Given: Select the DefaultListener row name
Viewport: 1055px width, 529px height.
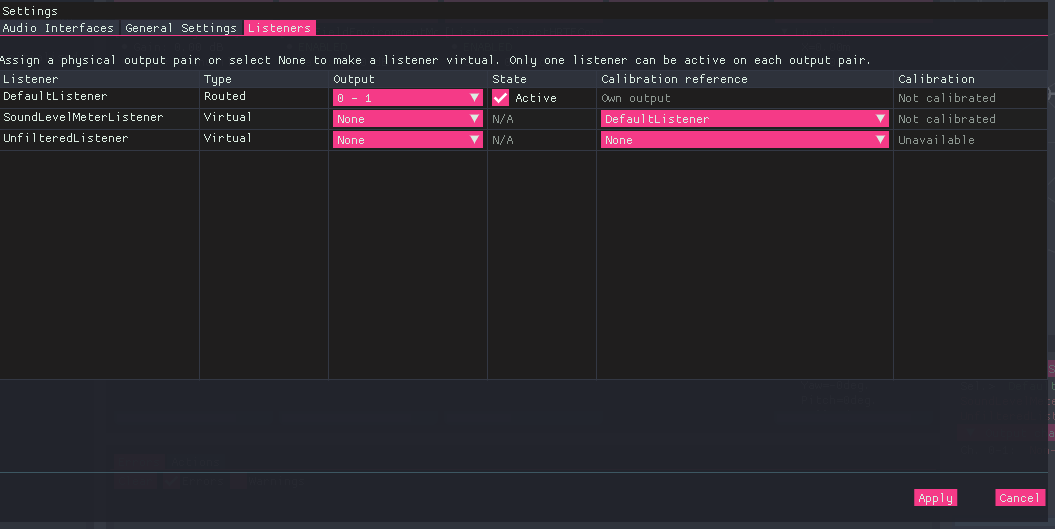Looking at the screenshot, I should point(55,96).
